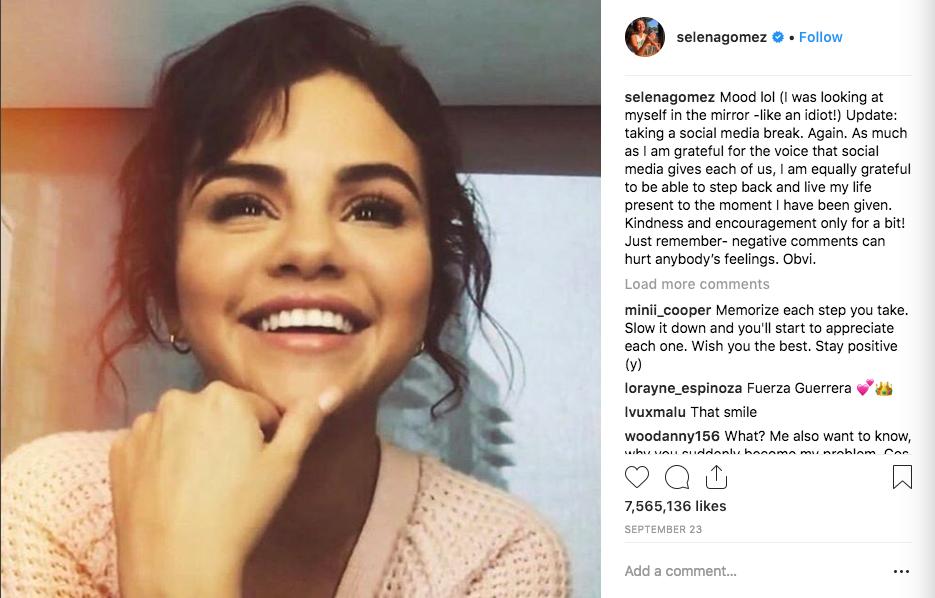Viewport: 935px width, 598px height.
Task: Save the post with the bookmark icon
Action: coord(902,477)
